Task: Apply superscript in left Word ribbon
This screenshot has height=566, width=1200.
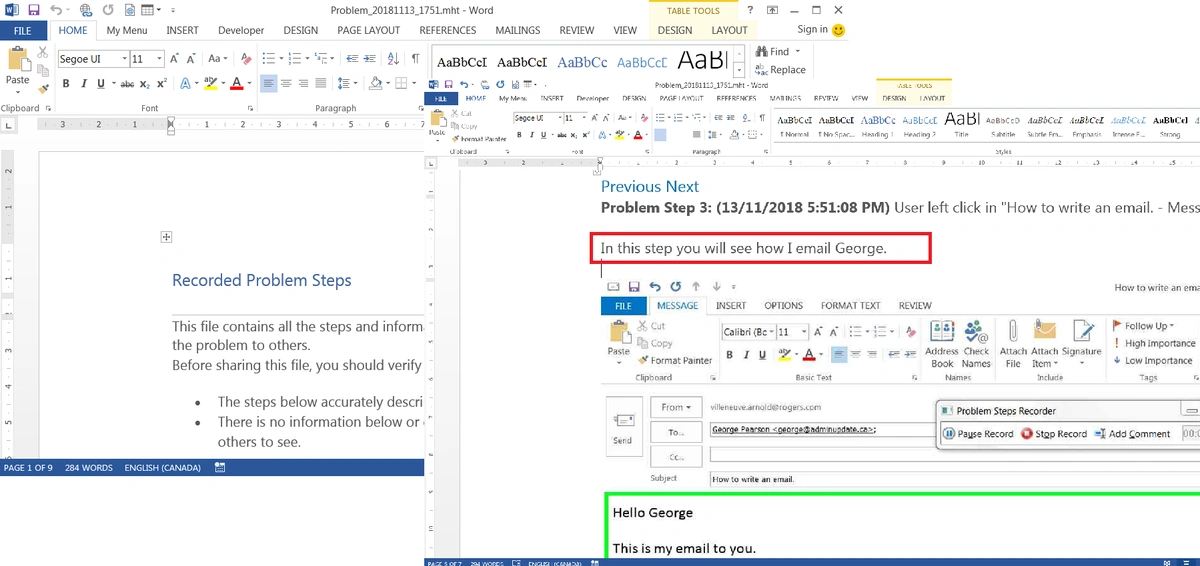Action: click(162, 84)
